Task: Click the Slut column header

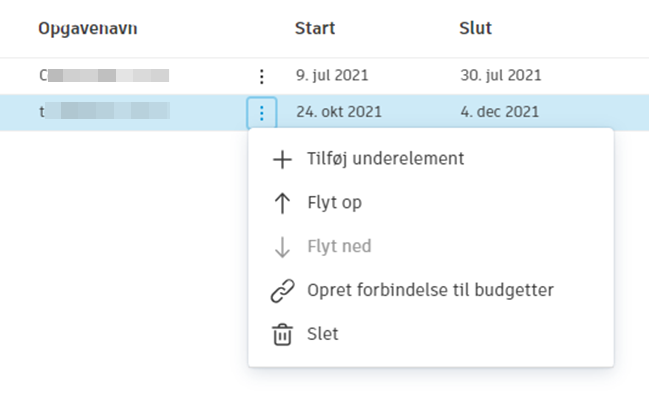Action: 475,28
